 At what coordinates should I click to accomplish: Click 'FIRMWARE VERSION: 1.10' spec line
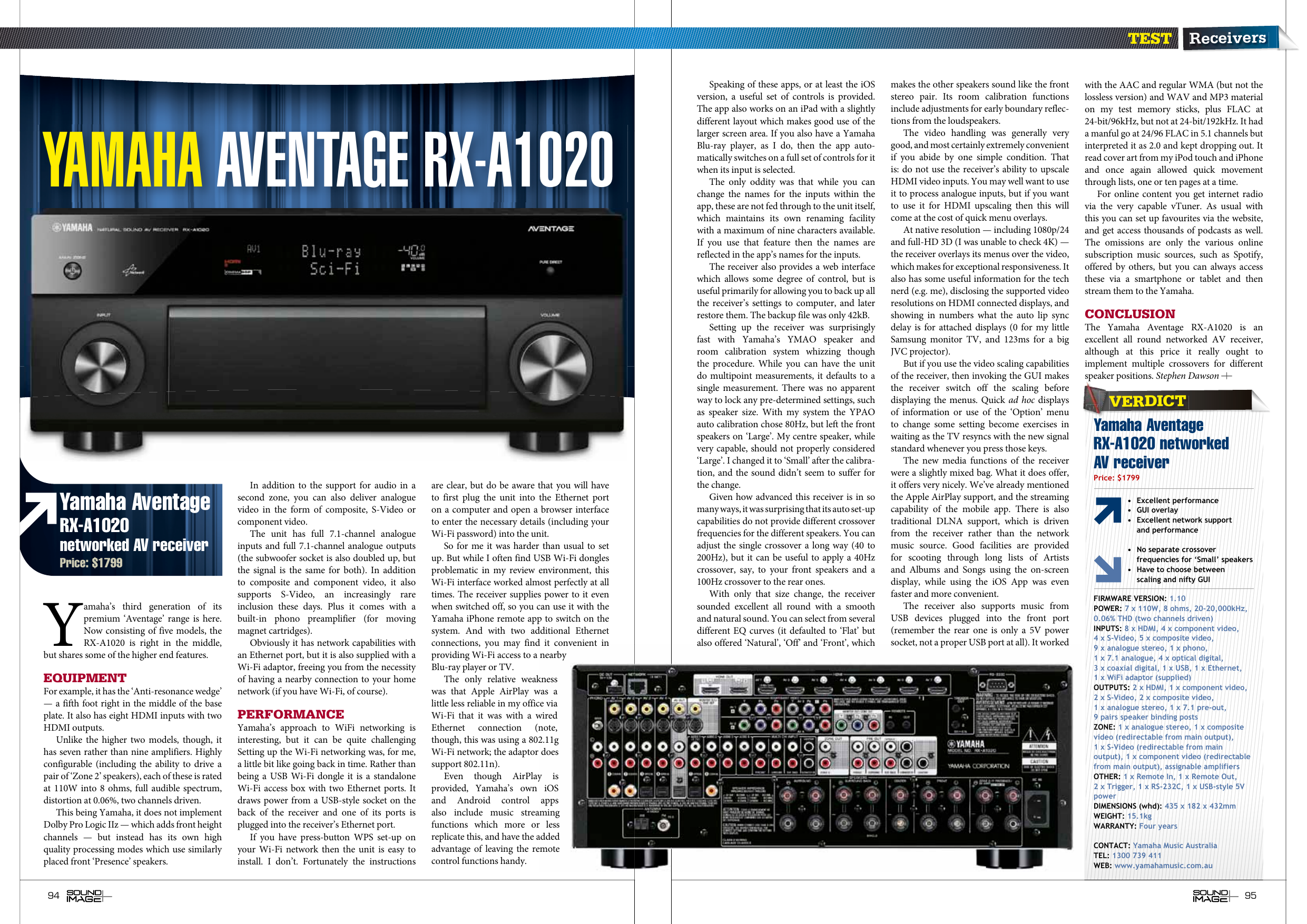tap(1139, 598)
